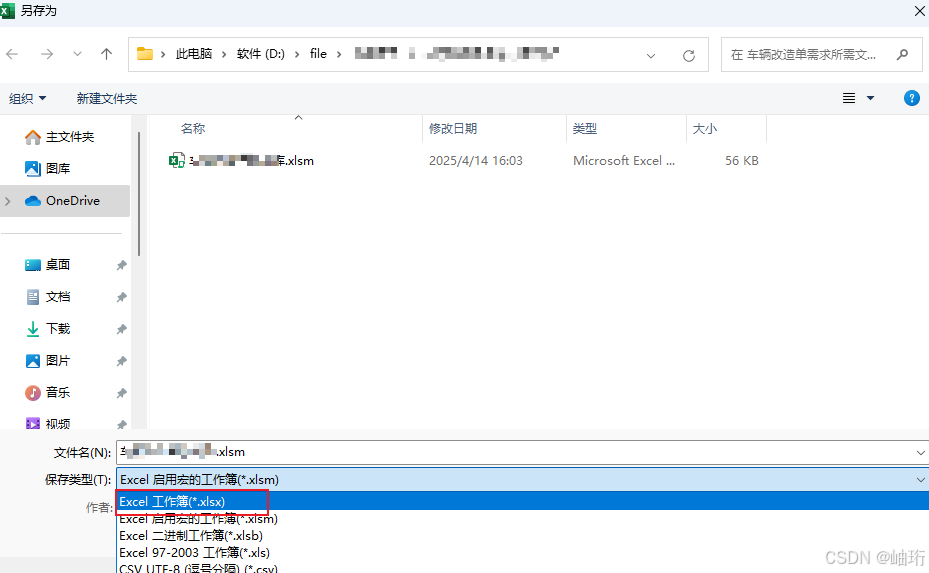
Task: Create a new folder with 新建文件夹
Action: (107, 98)
